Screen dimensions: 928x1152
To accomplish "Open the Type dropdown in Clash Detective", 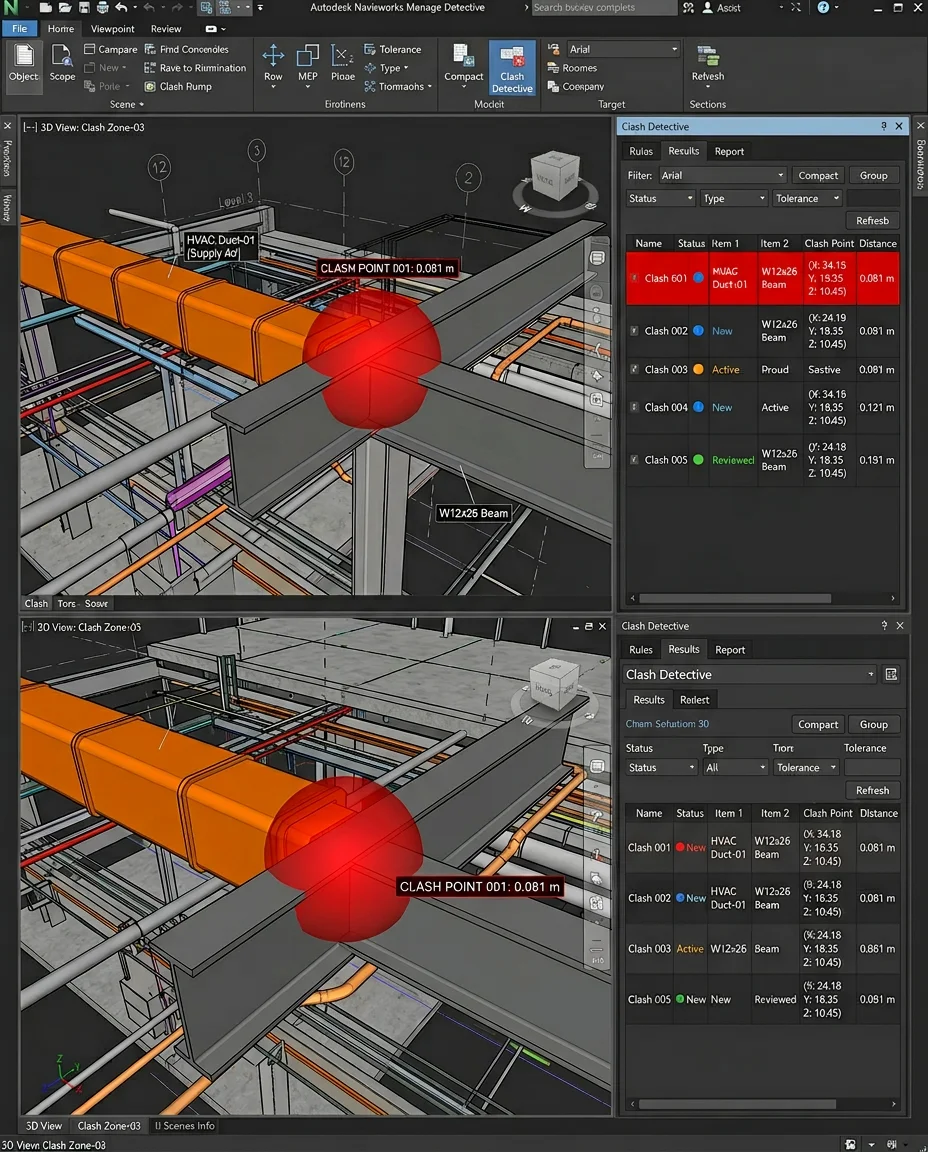I will click(x=733, y=198).
